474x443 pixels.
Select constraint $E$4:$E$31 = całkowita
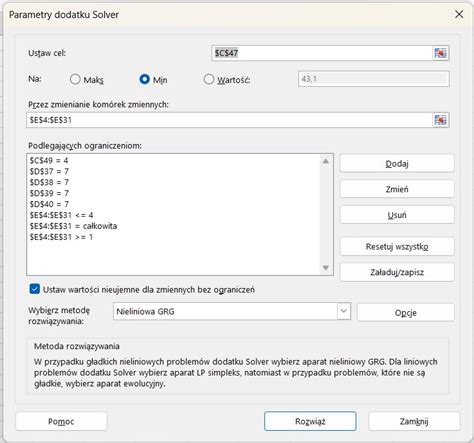[x=73, y=226]
